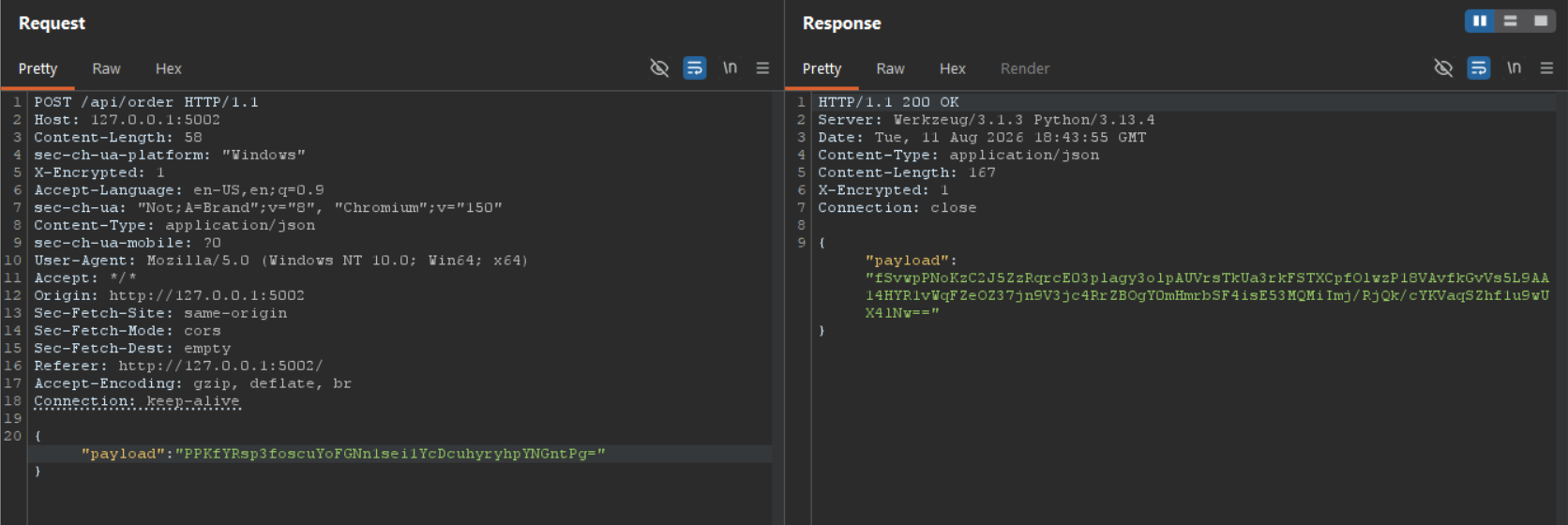Click the X-Encrypted: 1 request header
Screen dimensions: 1568x525
pyautogui.click(x=99, y=172)
